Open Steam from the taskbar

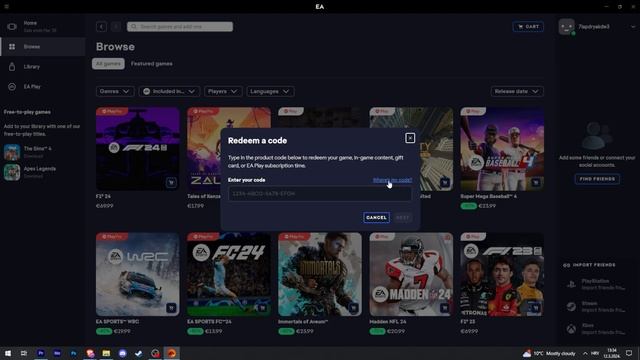pos(139,353)
